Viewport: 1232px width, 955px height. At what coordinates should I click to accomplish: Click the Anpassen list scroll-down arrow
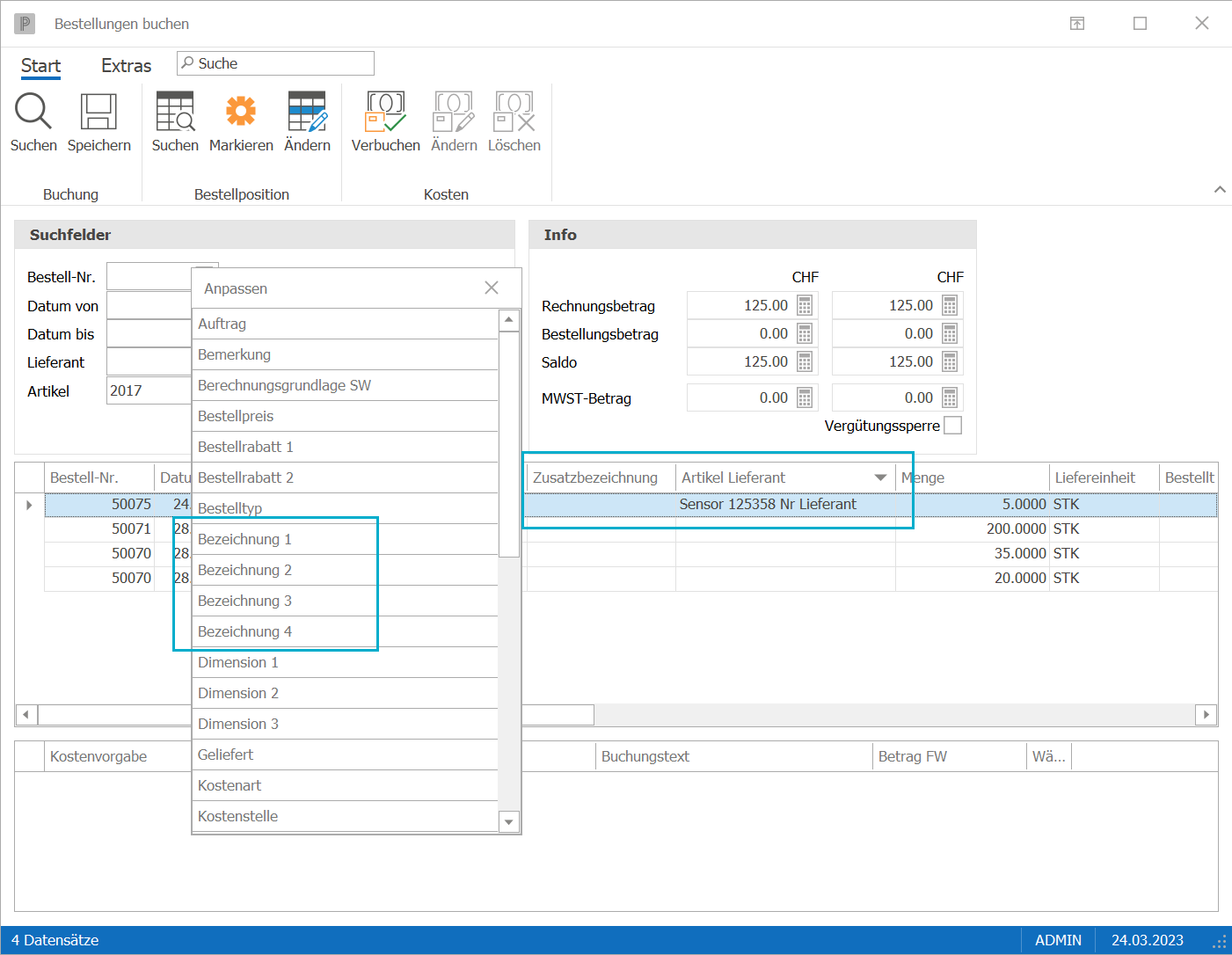click(x=509, y=822)
